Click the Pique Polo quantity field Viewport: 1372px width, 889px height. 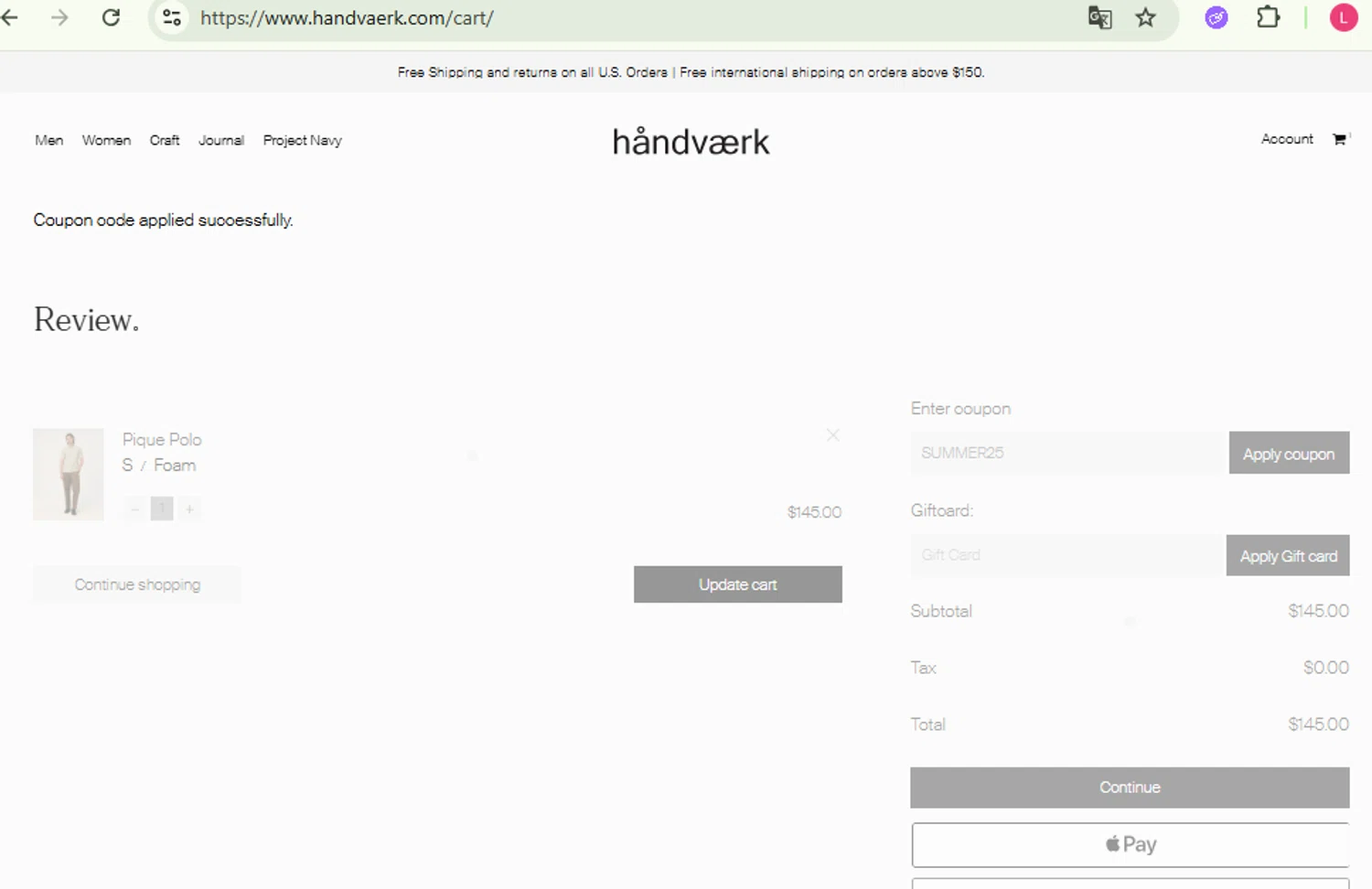point(162,509)
